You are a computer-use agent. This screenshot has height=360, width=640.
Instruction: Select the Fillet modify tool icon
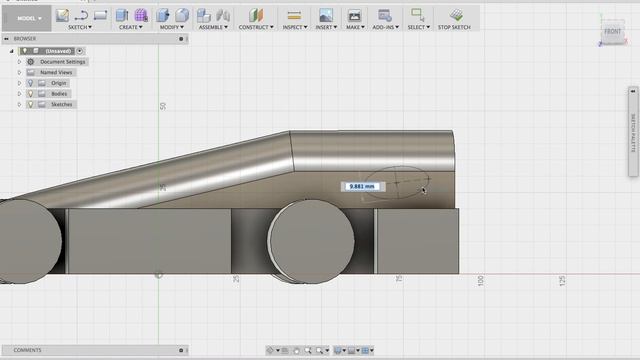[x=182, y=16]
